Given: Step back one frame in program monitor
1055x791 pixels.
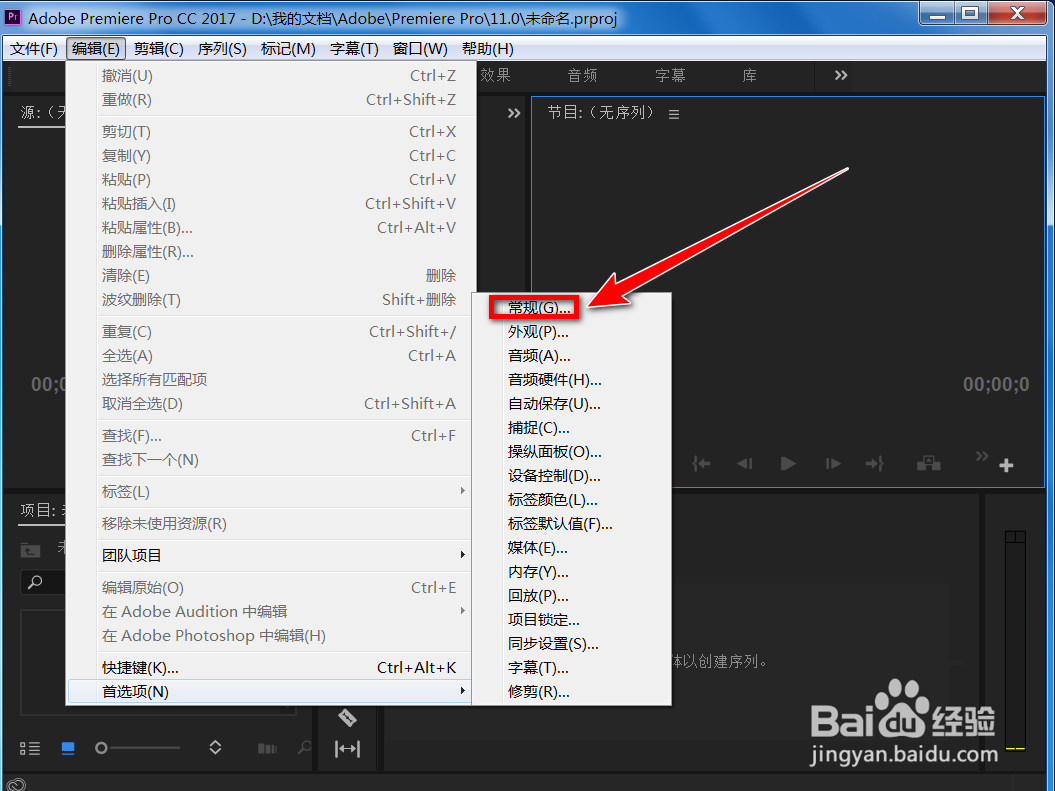Looking at the screenshot, I should click(744, 463).
